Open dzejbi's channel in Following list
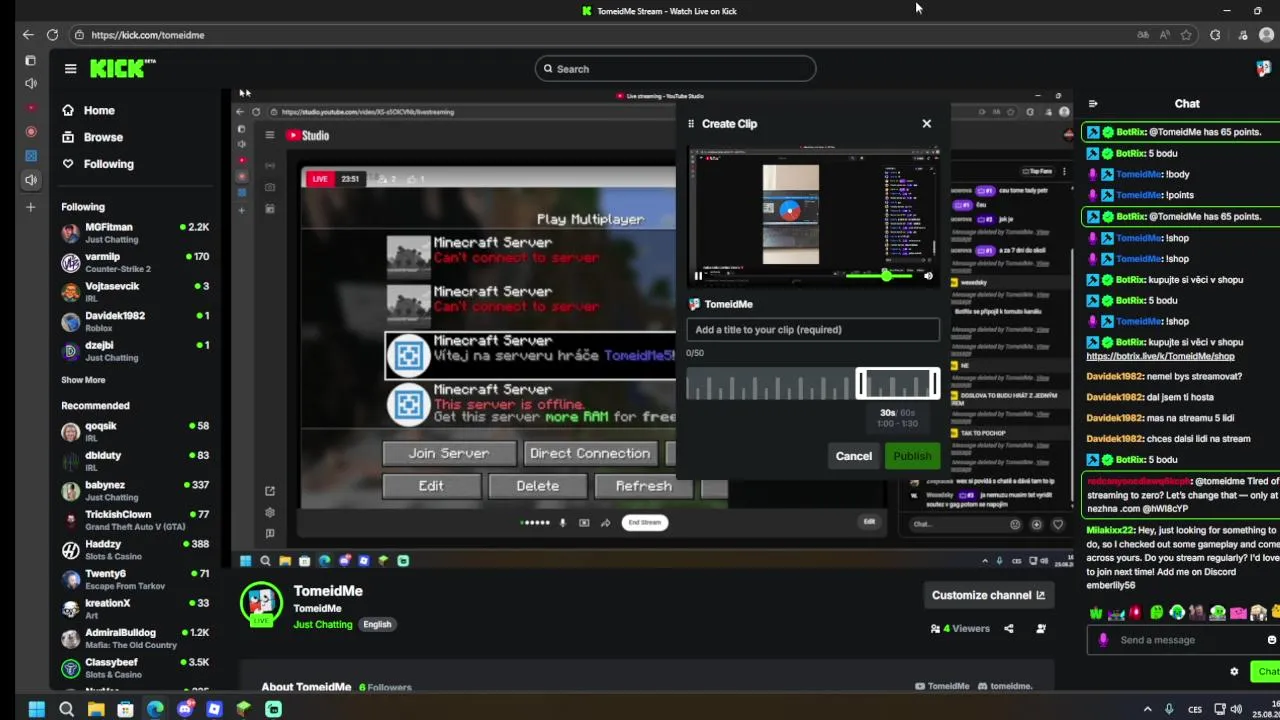 point(135,351)
